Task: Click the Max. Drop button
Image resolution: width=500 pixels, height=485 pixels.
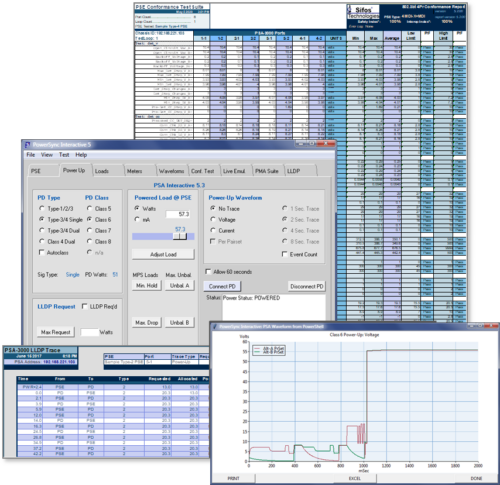Action: coord(147,322)
